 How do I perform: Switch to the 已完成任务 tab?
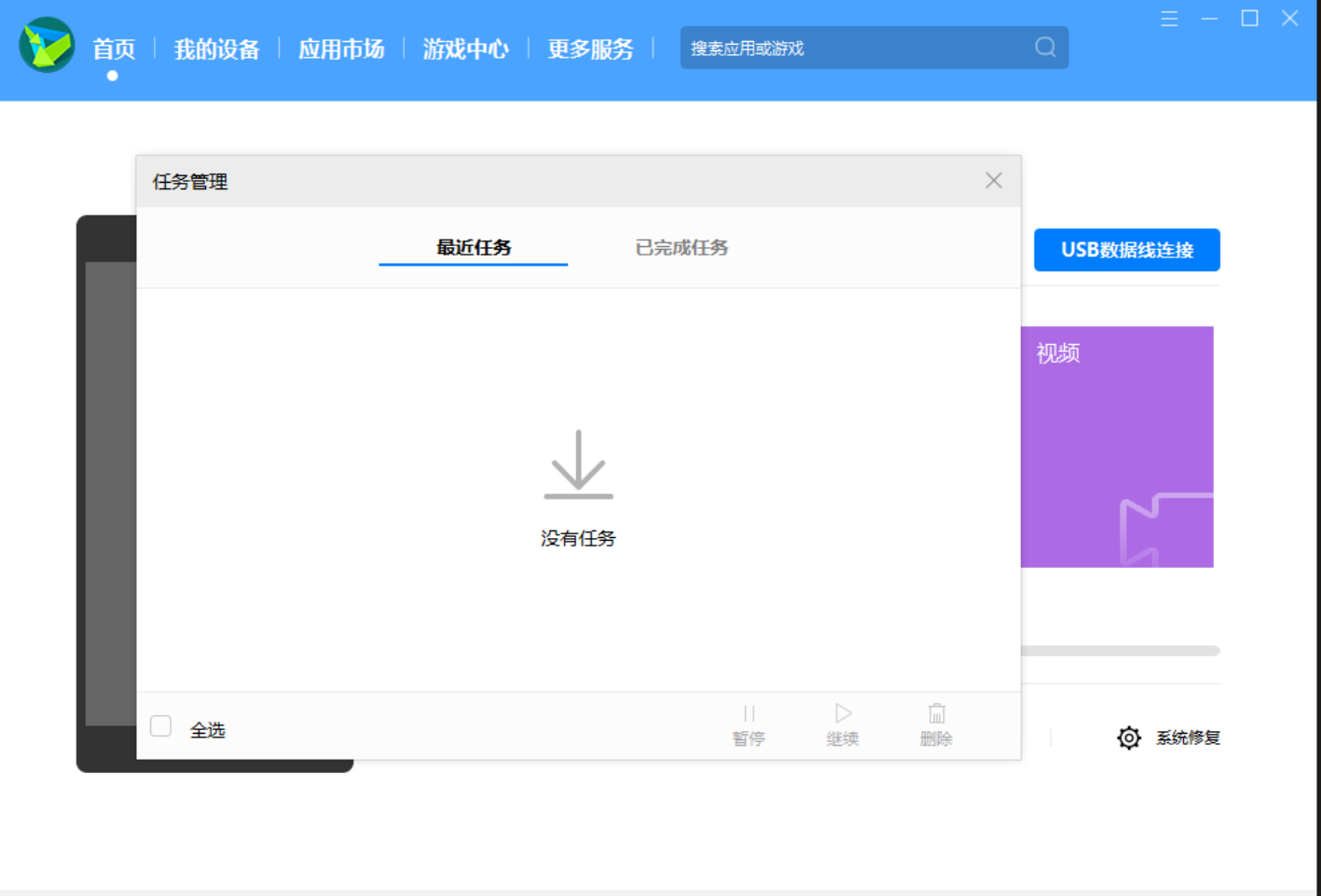(x=681, y=248)
